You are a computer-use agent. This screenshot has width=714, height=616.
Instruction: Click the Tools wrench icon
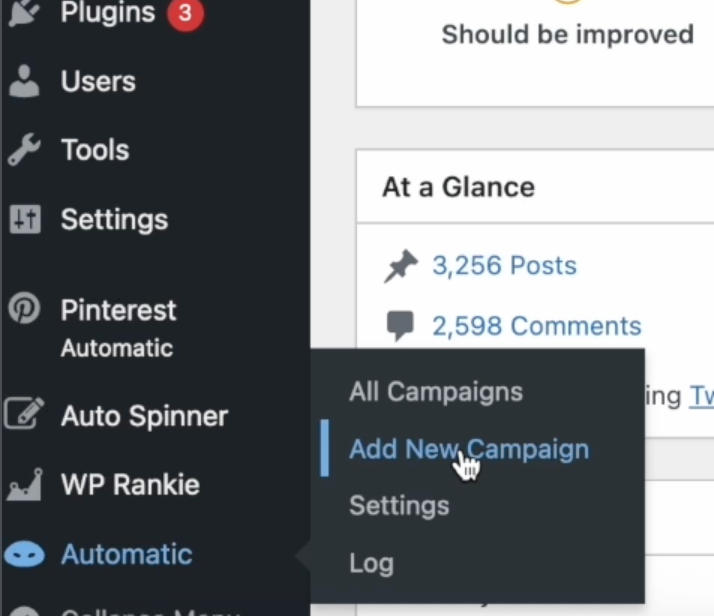[24, 150]
